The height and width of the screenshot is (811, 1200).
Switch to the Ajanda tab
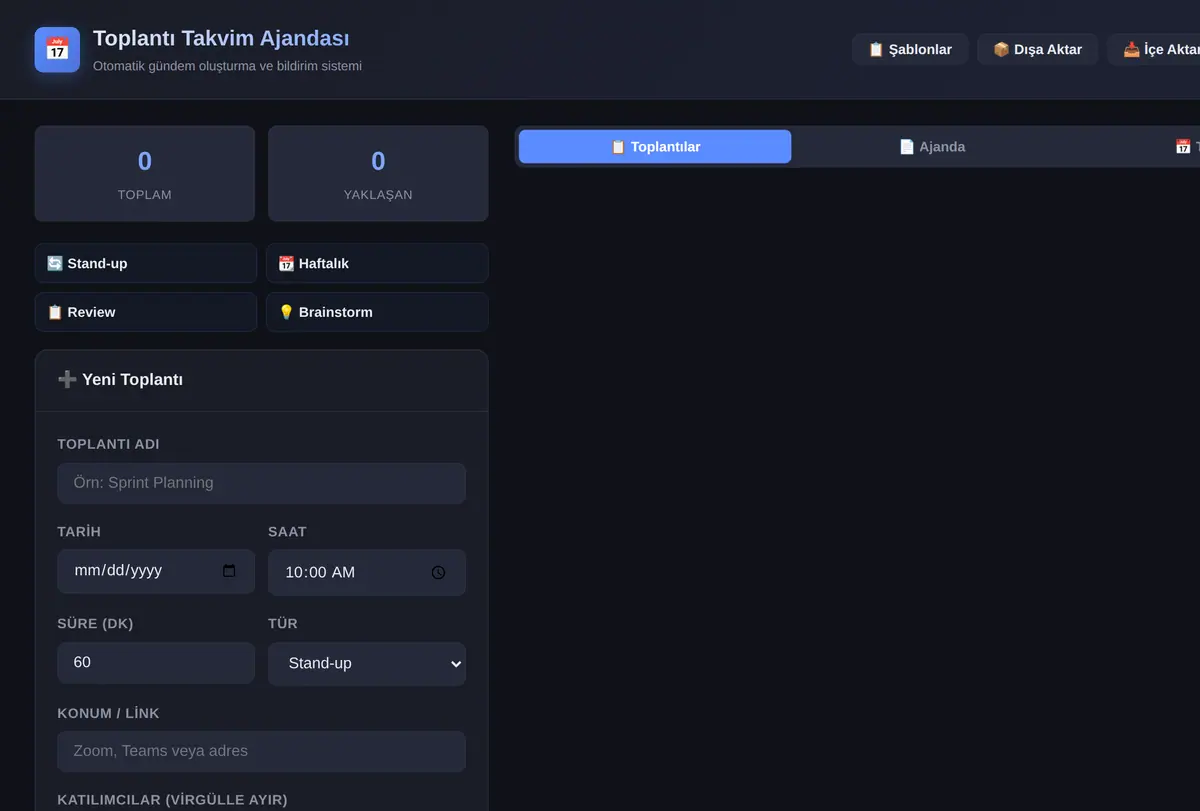click(x=932, y=147)
